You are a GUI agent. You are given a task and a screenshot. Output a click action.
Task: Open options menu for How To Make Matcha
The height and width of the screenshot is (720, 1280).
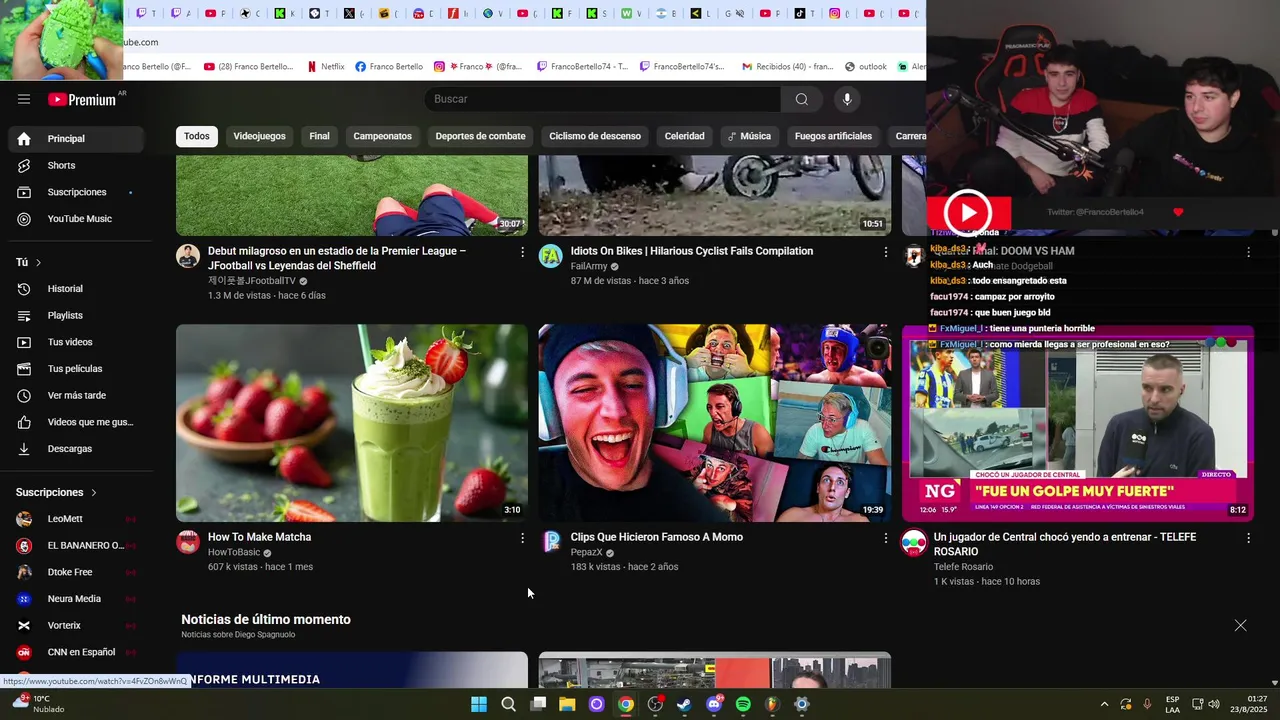(522, 538)
